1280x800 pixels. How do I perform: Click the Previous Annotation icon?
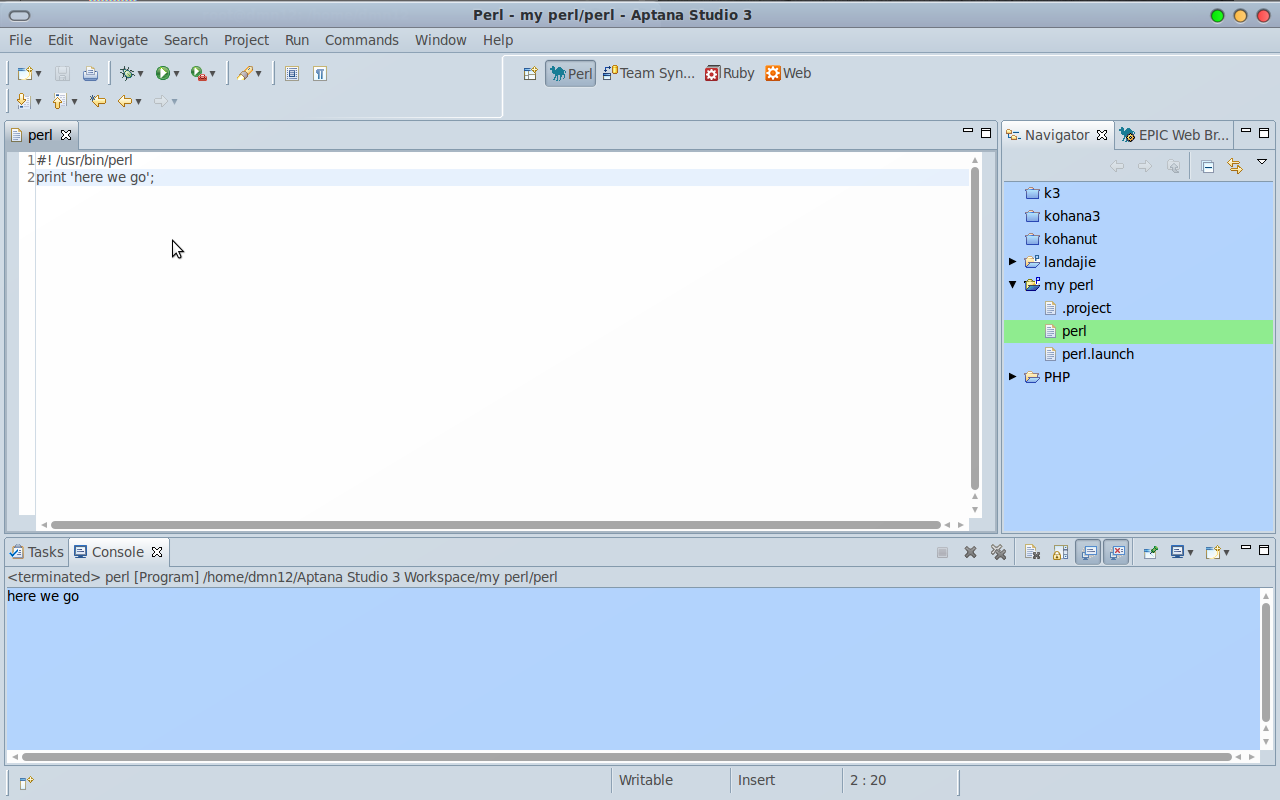59,101
